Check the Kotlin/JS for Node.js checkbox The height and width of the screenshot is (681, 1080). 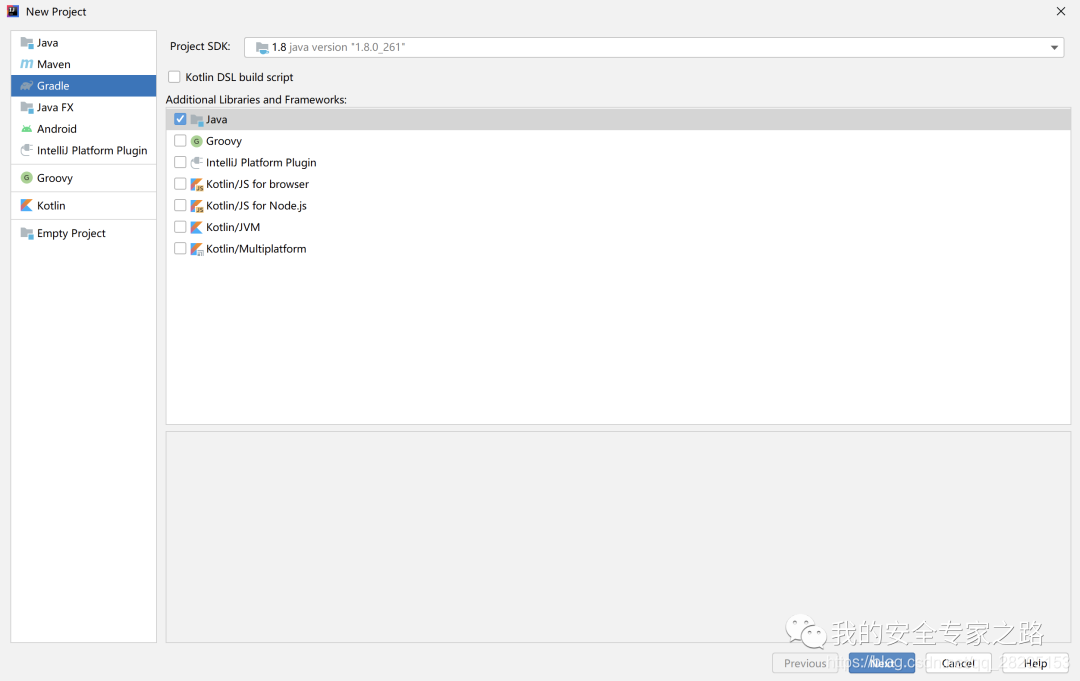[180, 205]
